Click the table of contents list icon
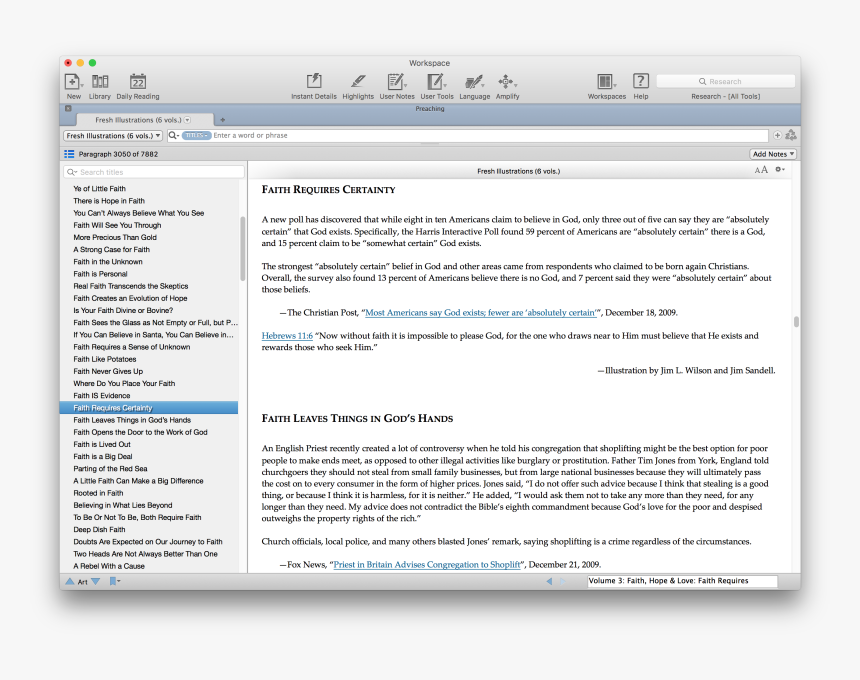 [x=69, y=154]
